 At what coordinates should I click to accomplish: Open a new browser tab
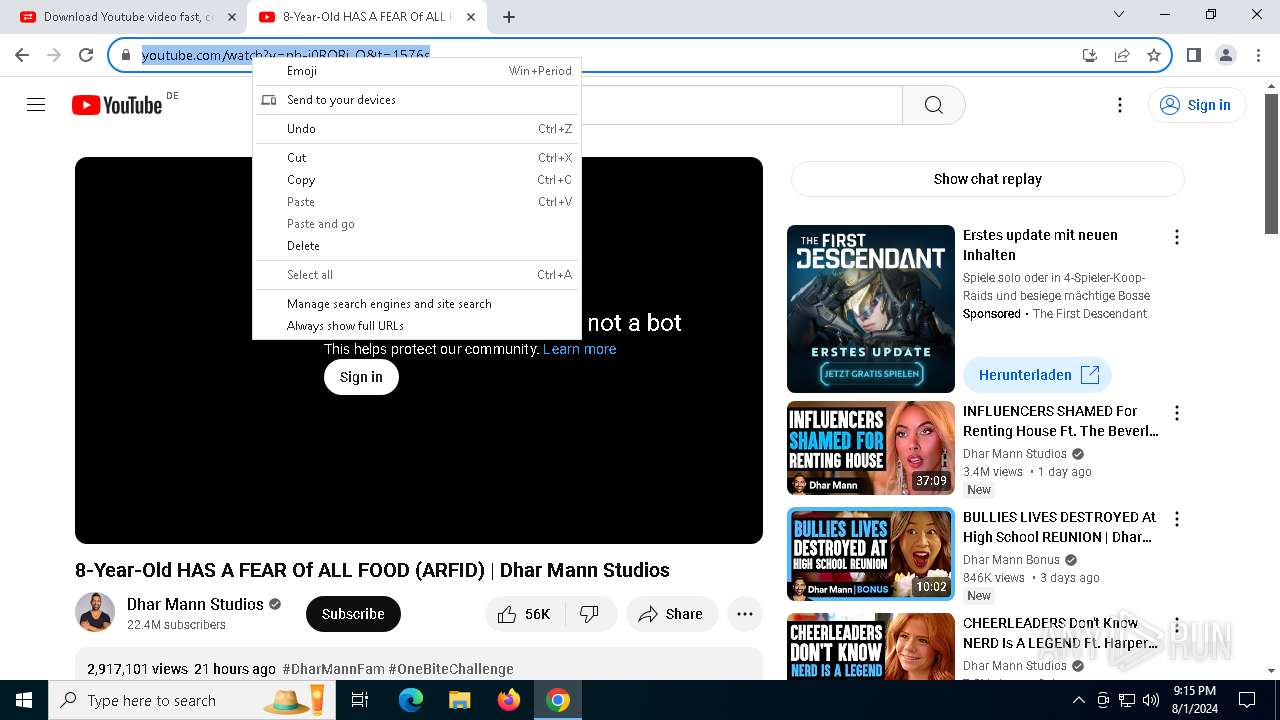click(509, 17)
